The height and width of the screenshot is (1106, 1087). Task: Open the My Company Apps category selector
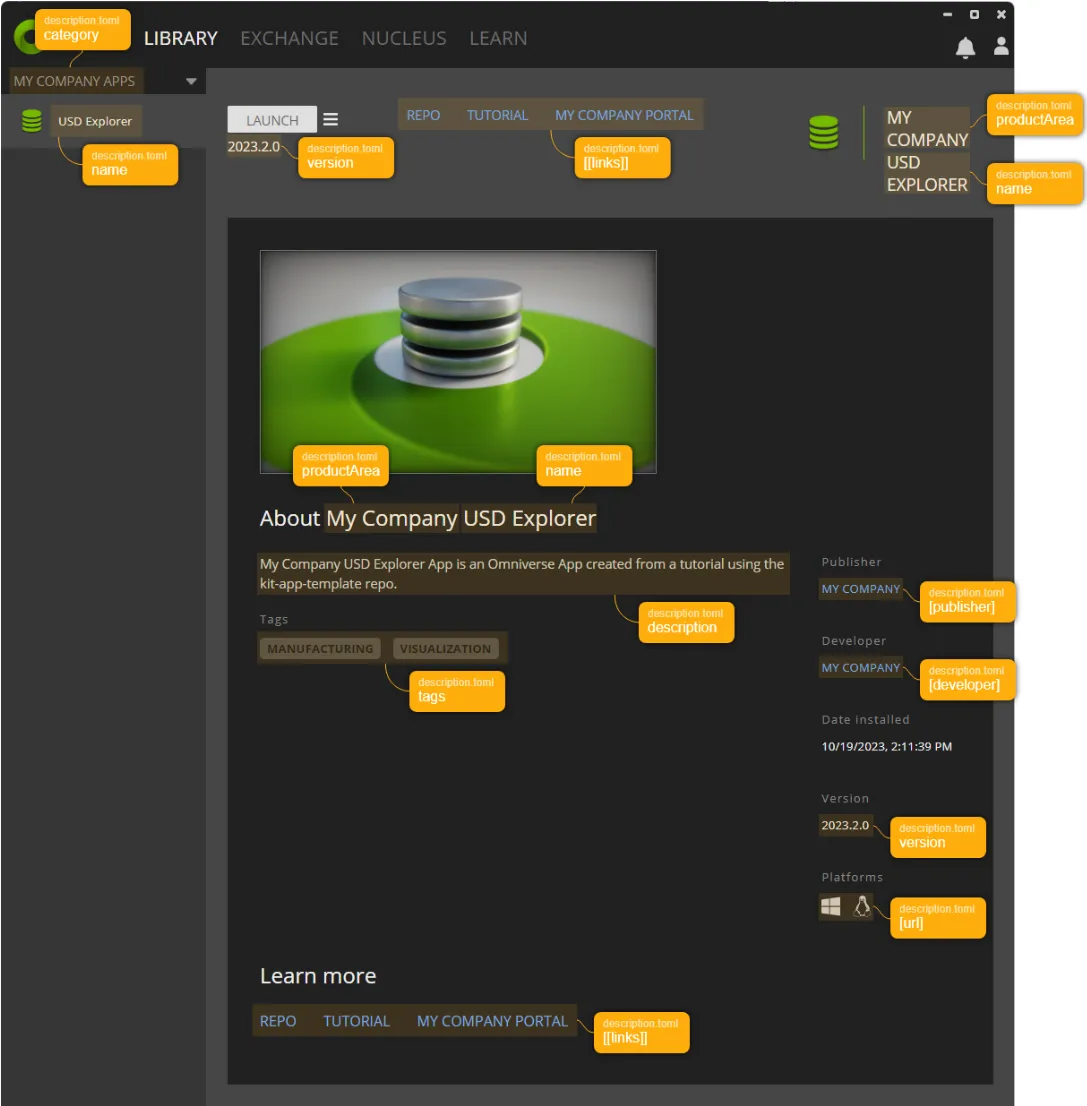pyautogui.click(x=103, y=81)
